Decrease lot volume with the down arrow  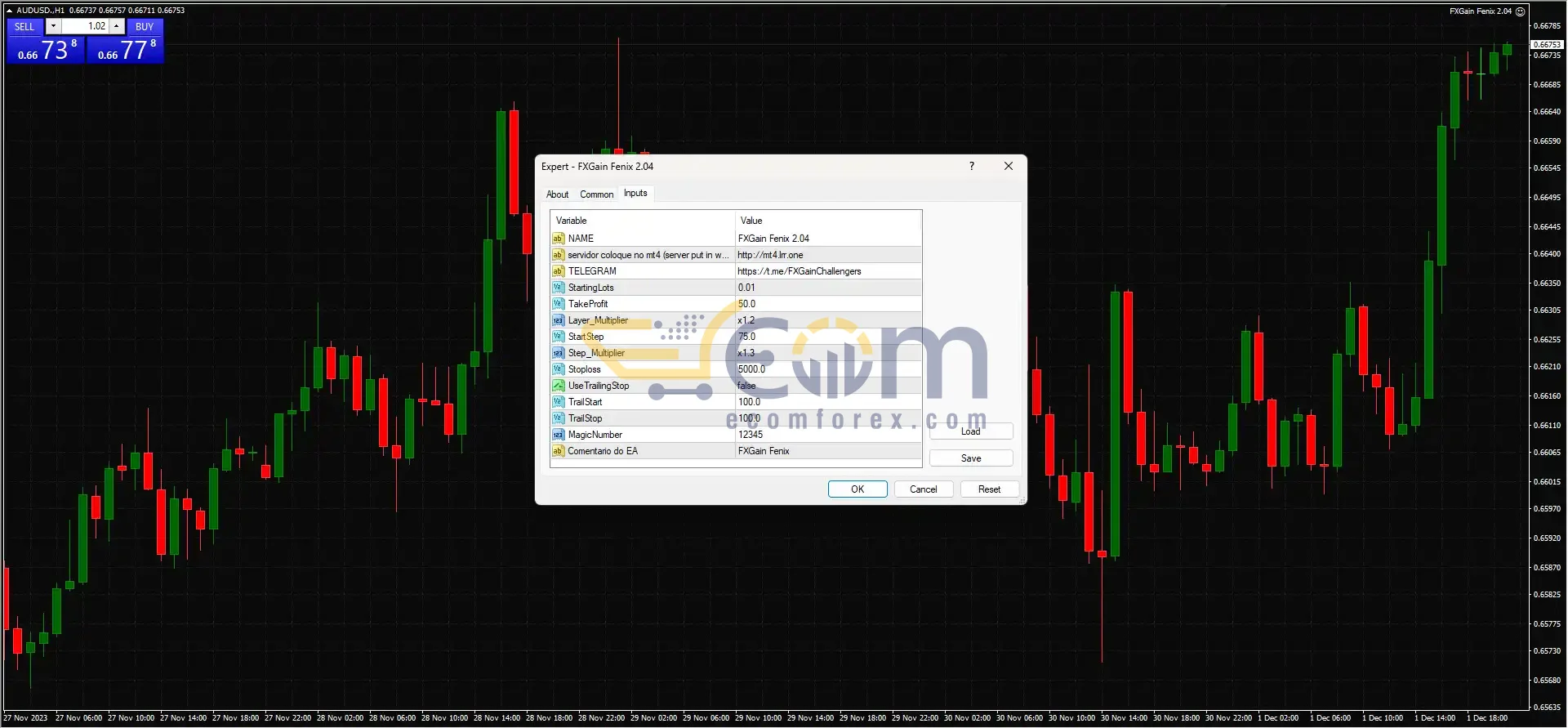point(53,26)
